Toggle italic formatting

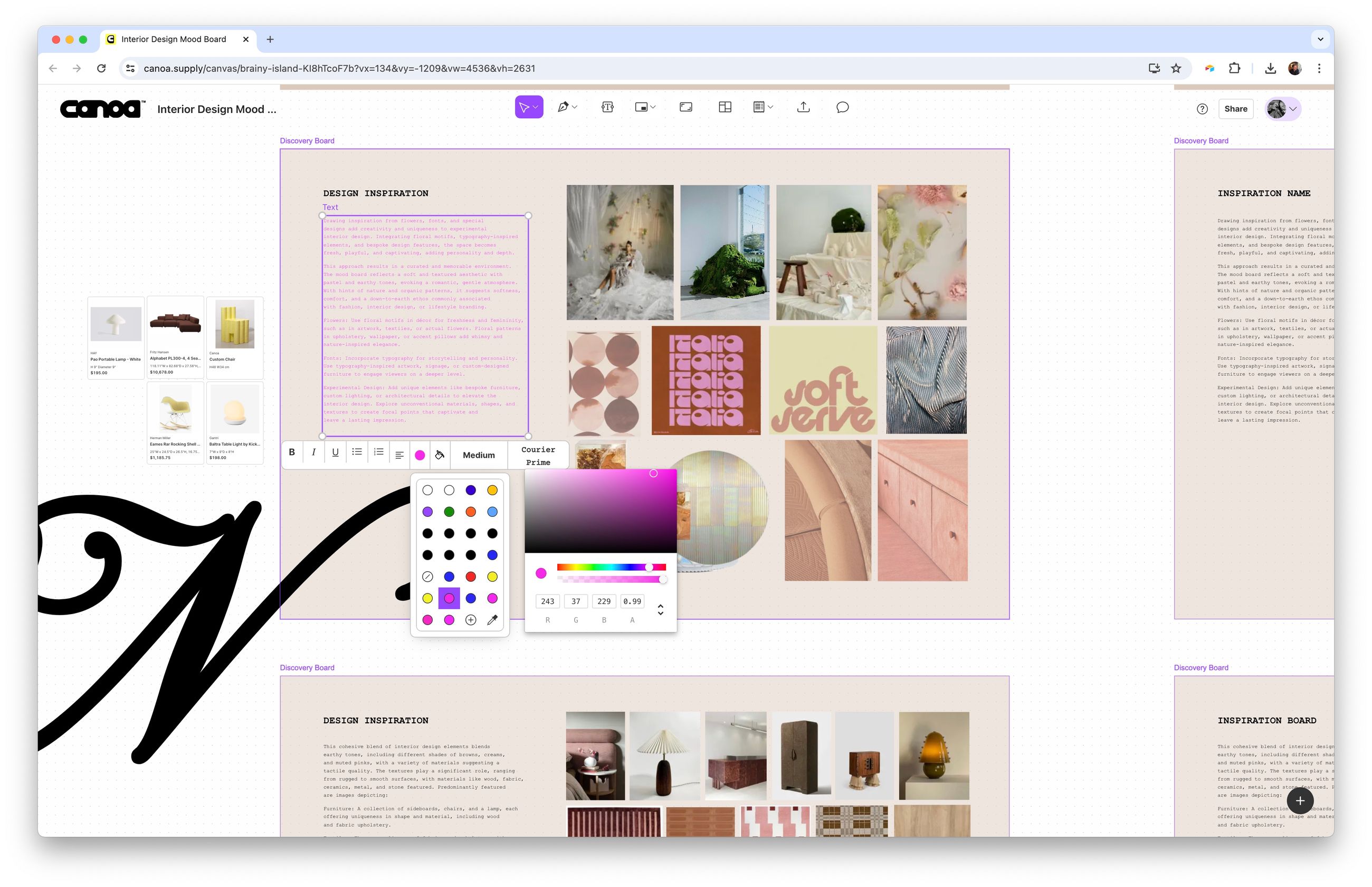[313, 452]
